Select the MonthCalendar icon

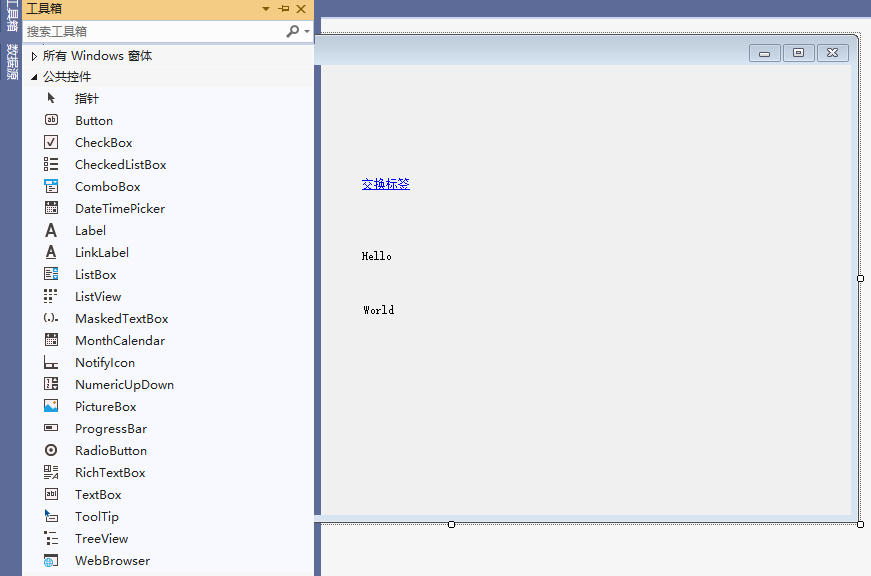point(51,340)
